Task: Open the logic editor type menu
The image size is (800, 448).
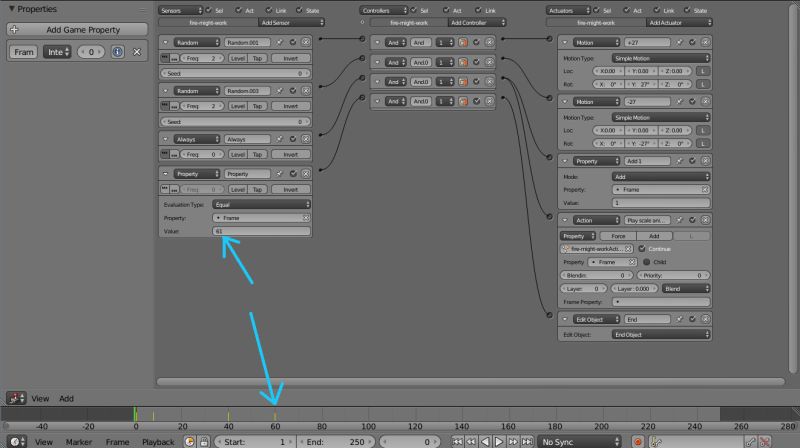Action: (x=16, y=398)
